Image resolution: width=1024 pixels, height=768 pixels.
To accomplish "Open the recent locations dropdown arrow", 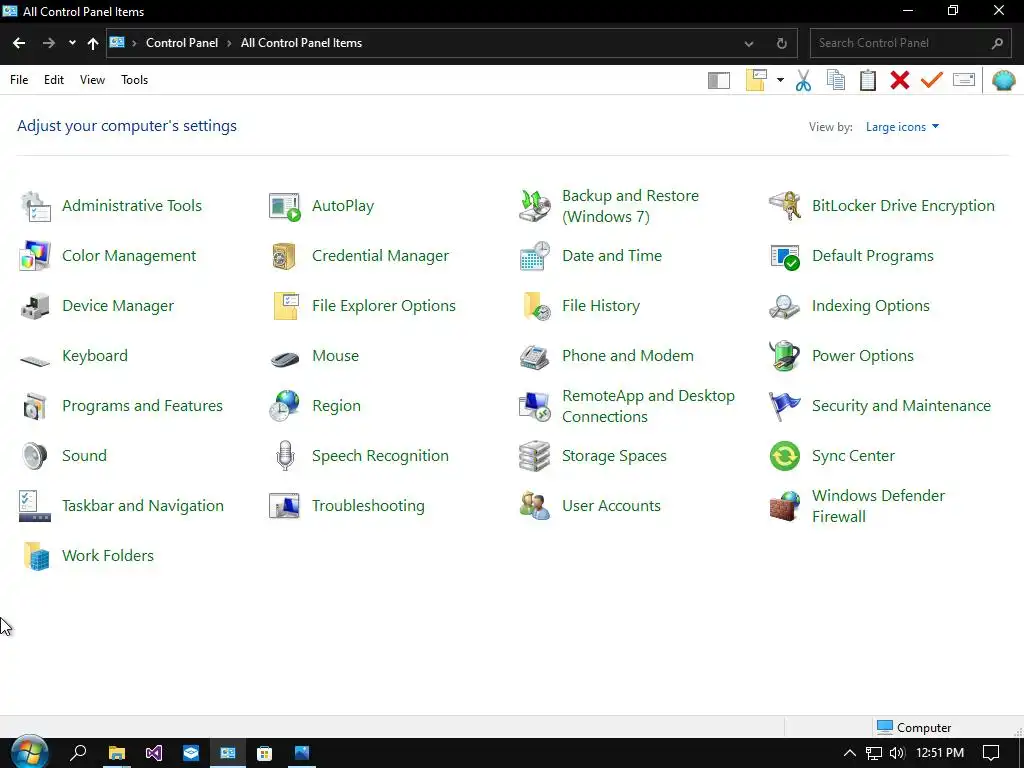I will 72,43.
